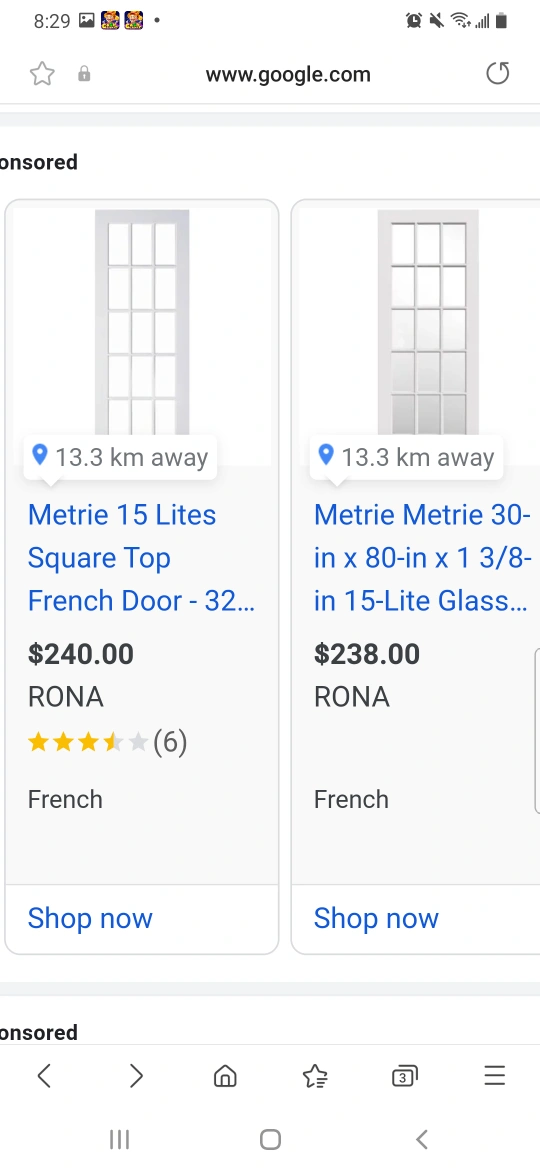Tap the padlock site security icon
The image size is (540, 1170).
point(84,73)
